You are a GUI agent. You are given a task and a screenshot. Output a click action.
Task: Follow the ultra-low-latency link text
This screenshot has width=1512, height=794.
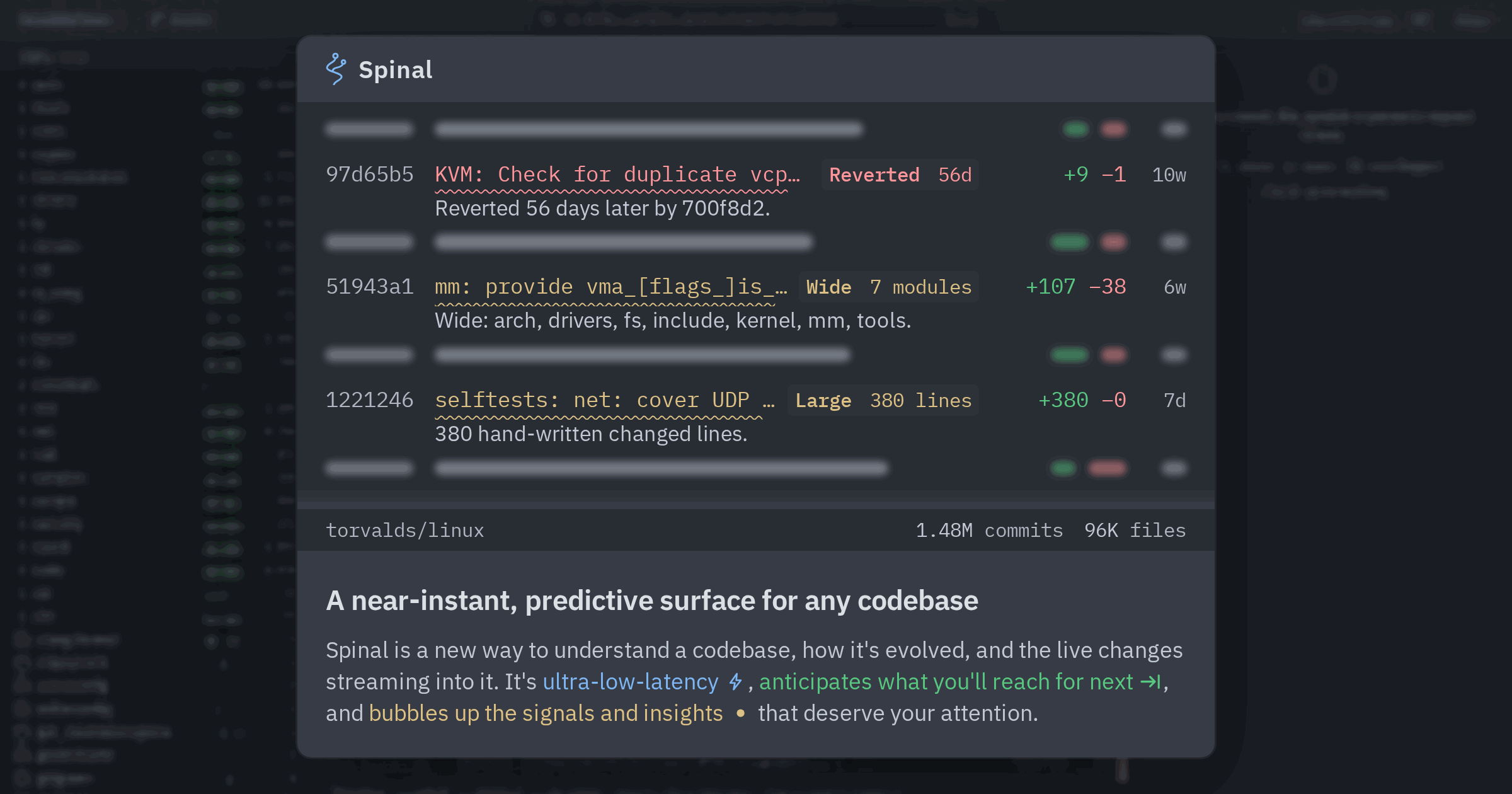[x=631, y=682]
